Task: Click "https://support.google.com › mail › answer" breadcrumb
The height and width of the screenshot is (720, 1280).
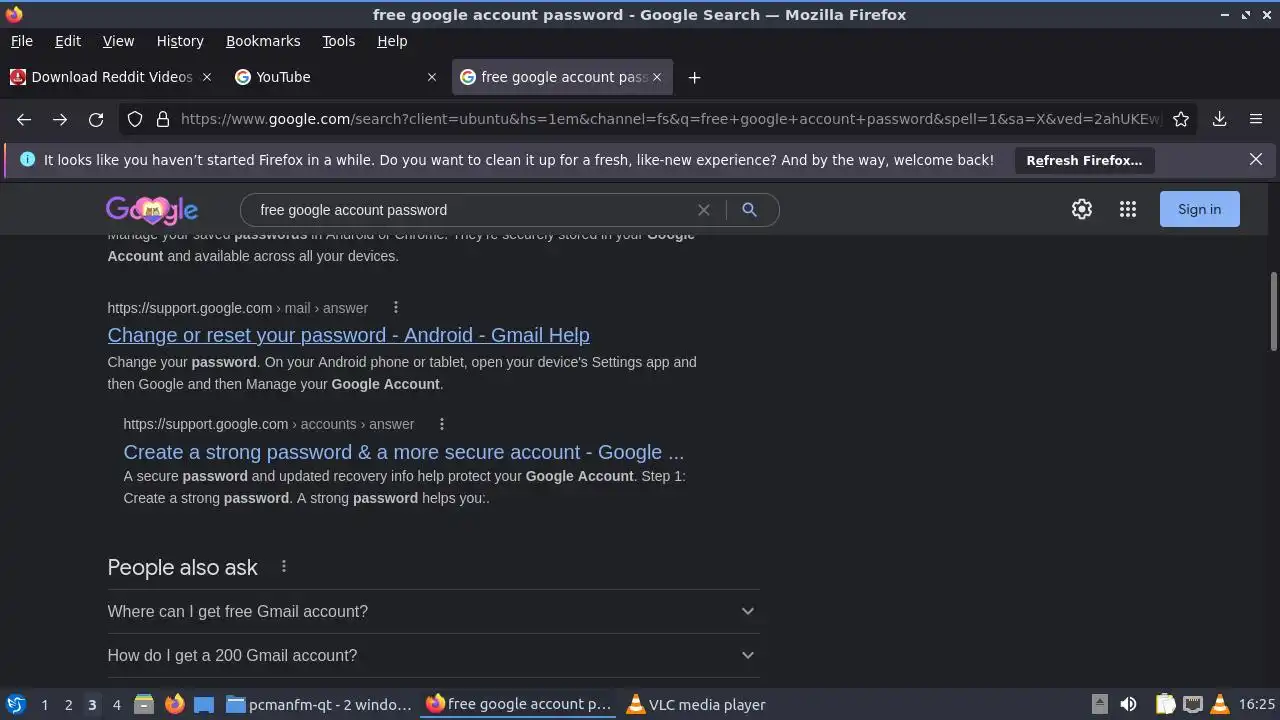Action: [238, 308]
